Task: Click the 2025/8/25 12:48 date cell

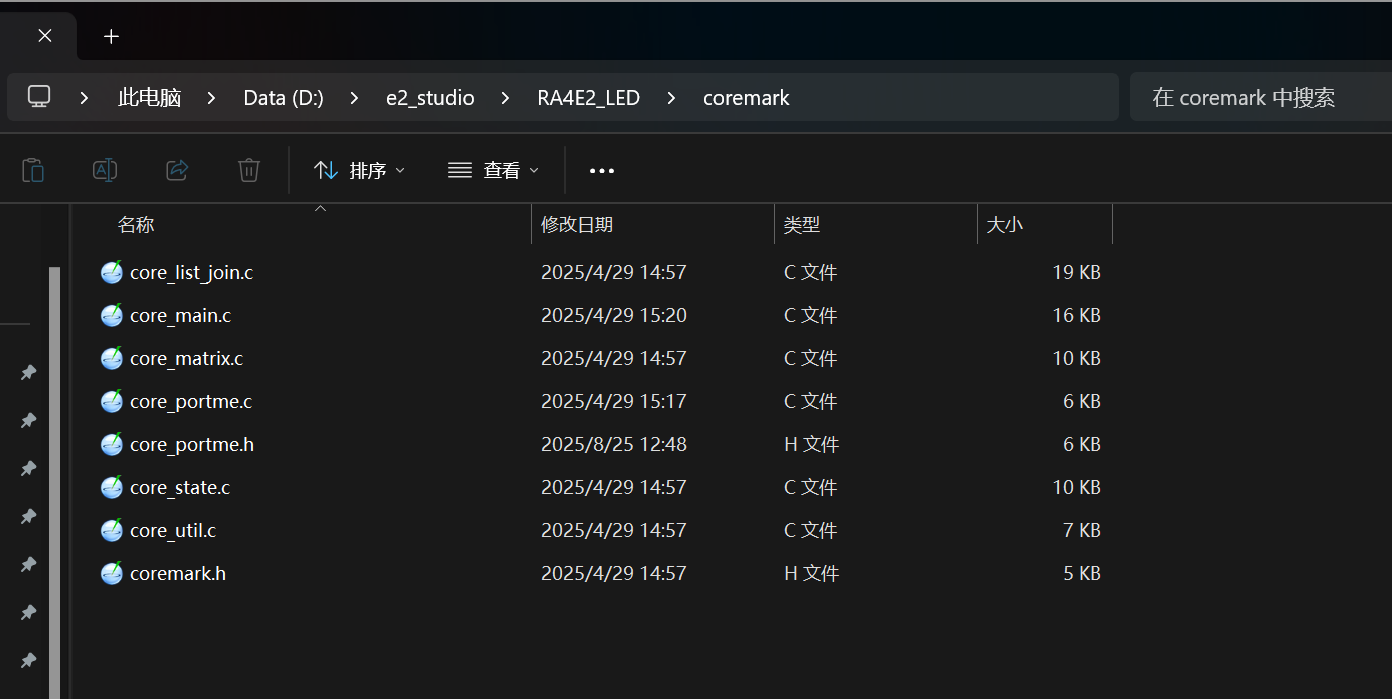Action: (614, 444)
